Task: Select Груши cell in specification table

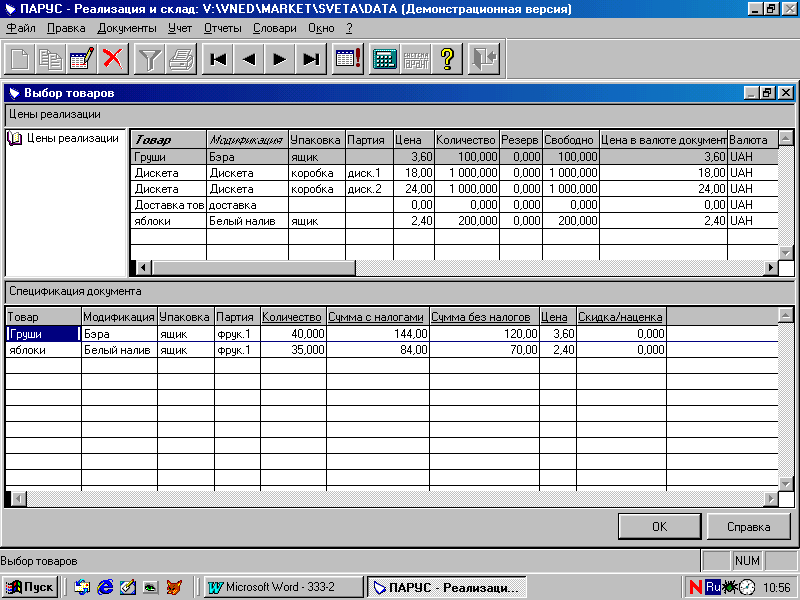Action: click(x=43, y=334)
